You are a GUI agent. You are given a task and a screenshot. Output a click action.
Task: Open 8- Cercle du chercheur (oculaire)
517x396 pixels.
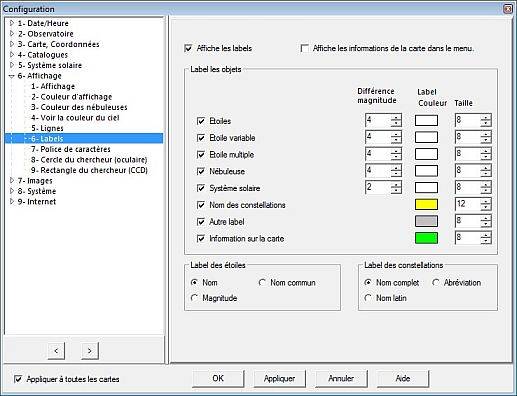[89, 160]
